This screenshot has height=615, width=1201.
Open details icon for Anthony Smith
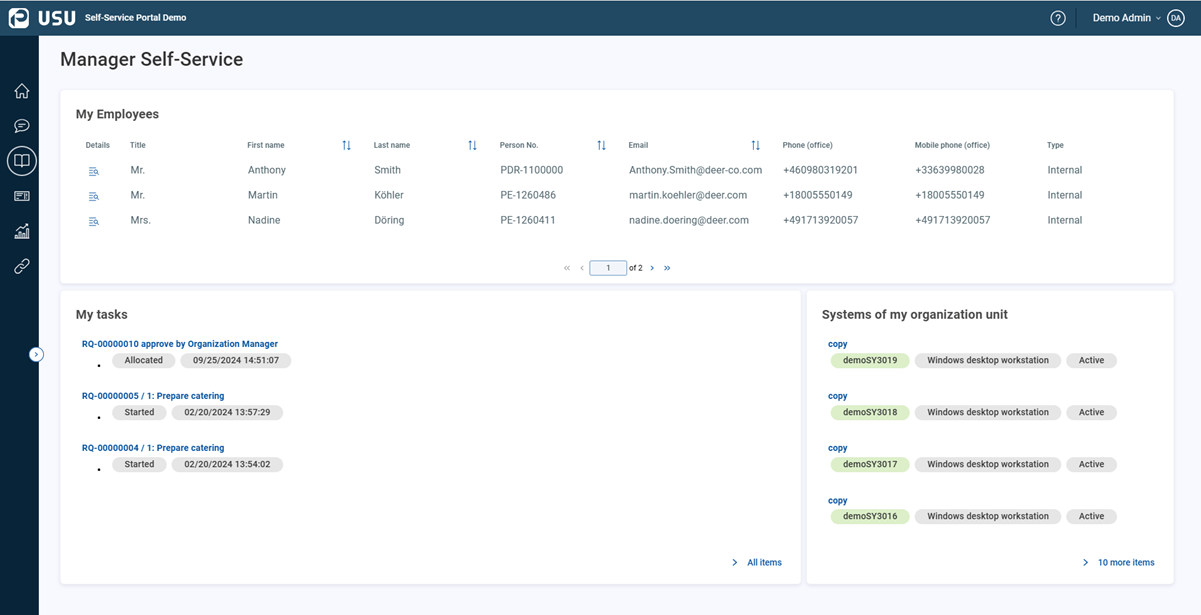[x=94, y=171]
